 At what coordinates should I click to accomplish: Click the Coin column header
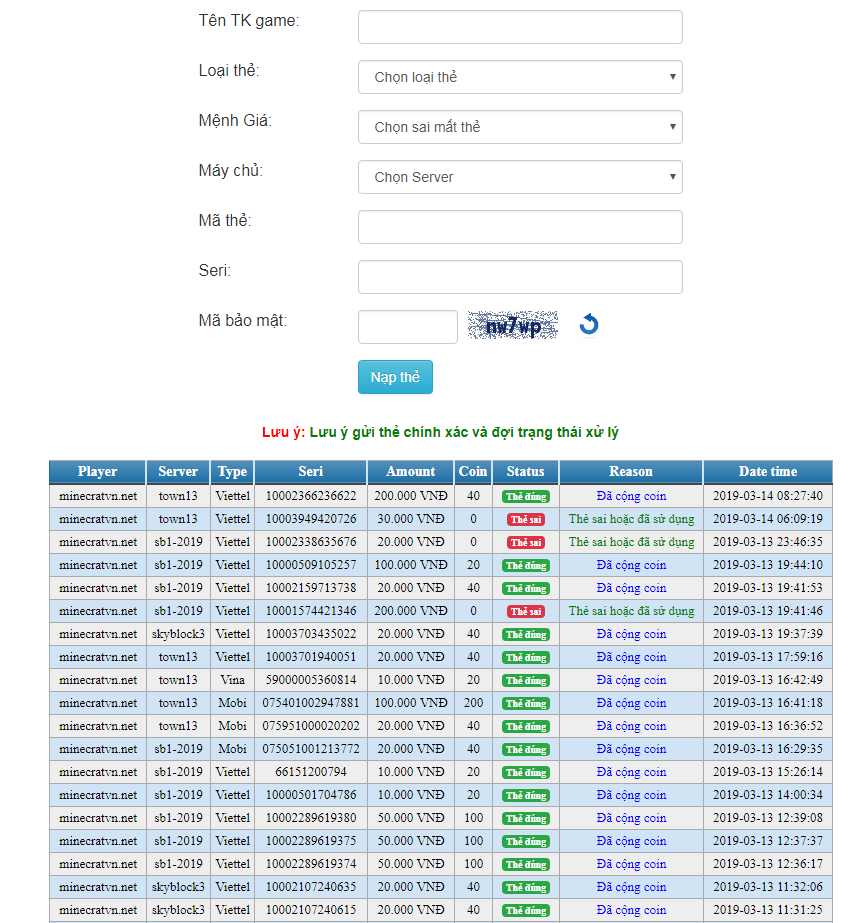click(473, 472)
